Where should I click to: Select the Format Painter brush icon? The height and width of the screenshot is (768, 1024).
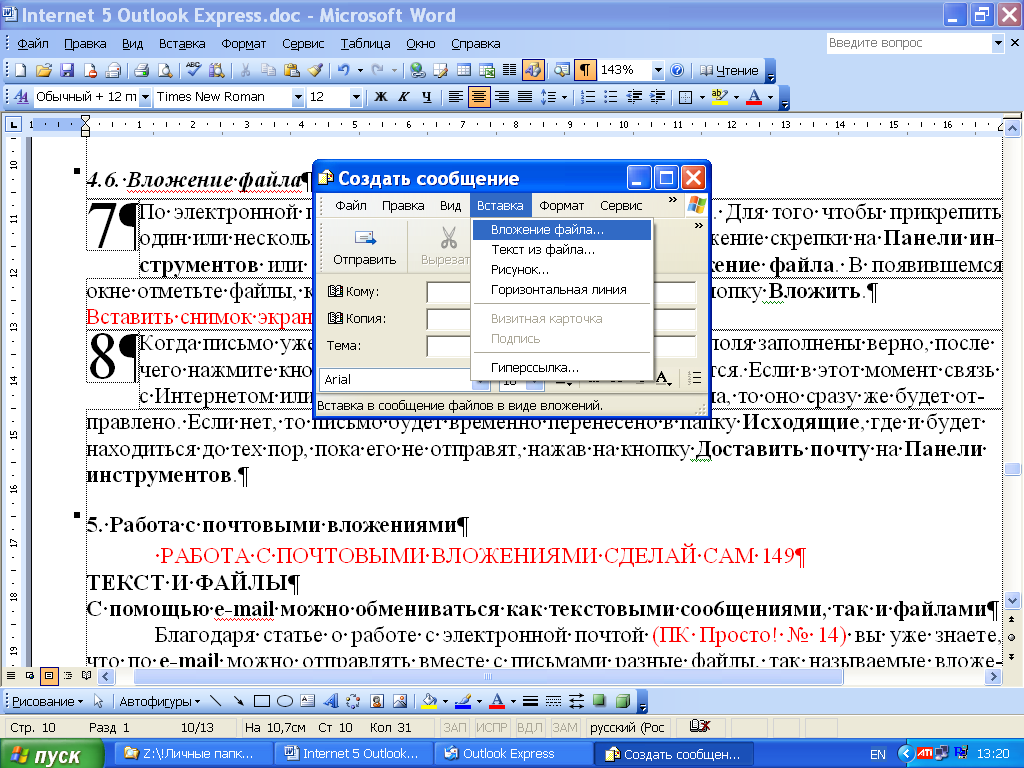315,71
